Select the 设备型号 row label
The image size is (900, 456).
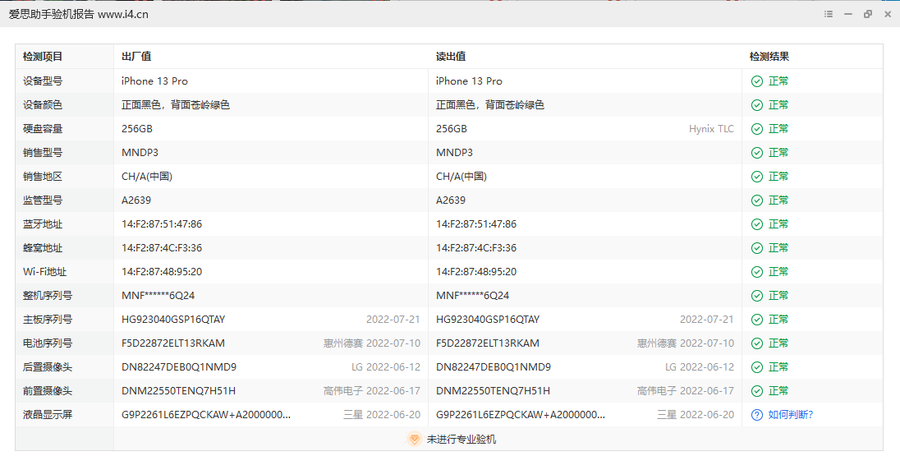(42, 81)
